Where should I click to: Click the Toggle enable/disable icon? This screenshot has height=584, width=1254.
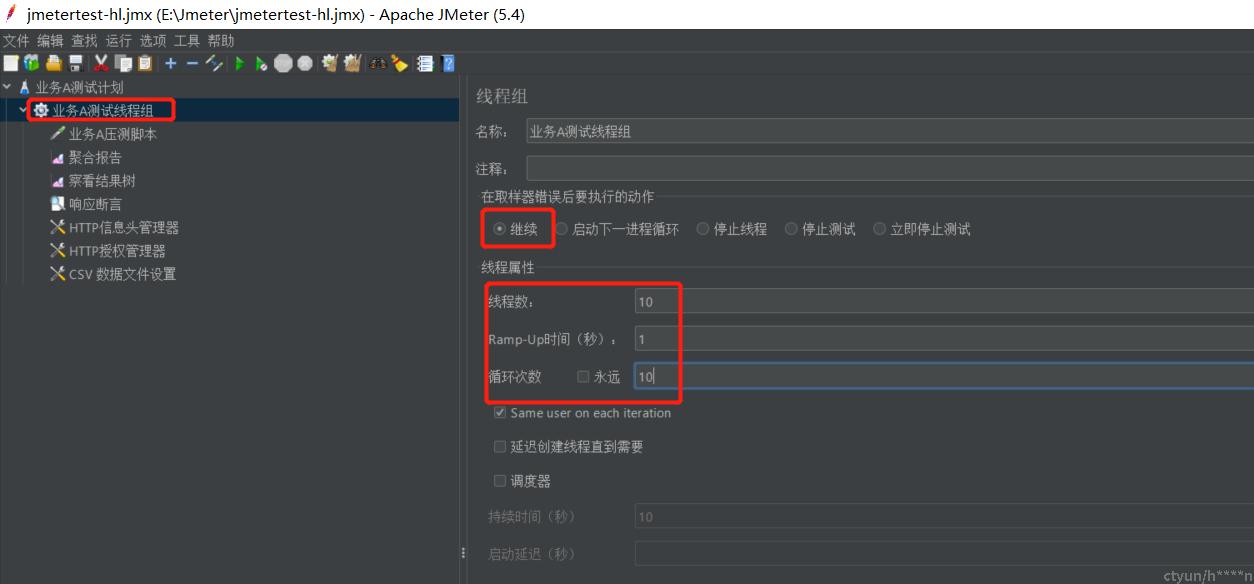(214, 63)
